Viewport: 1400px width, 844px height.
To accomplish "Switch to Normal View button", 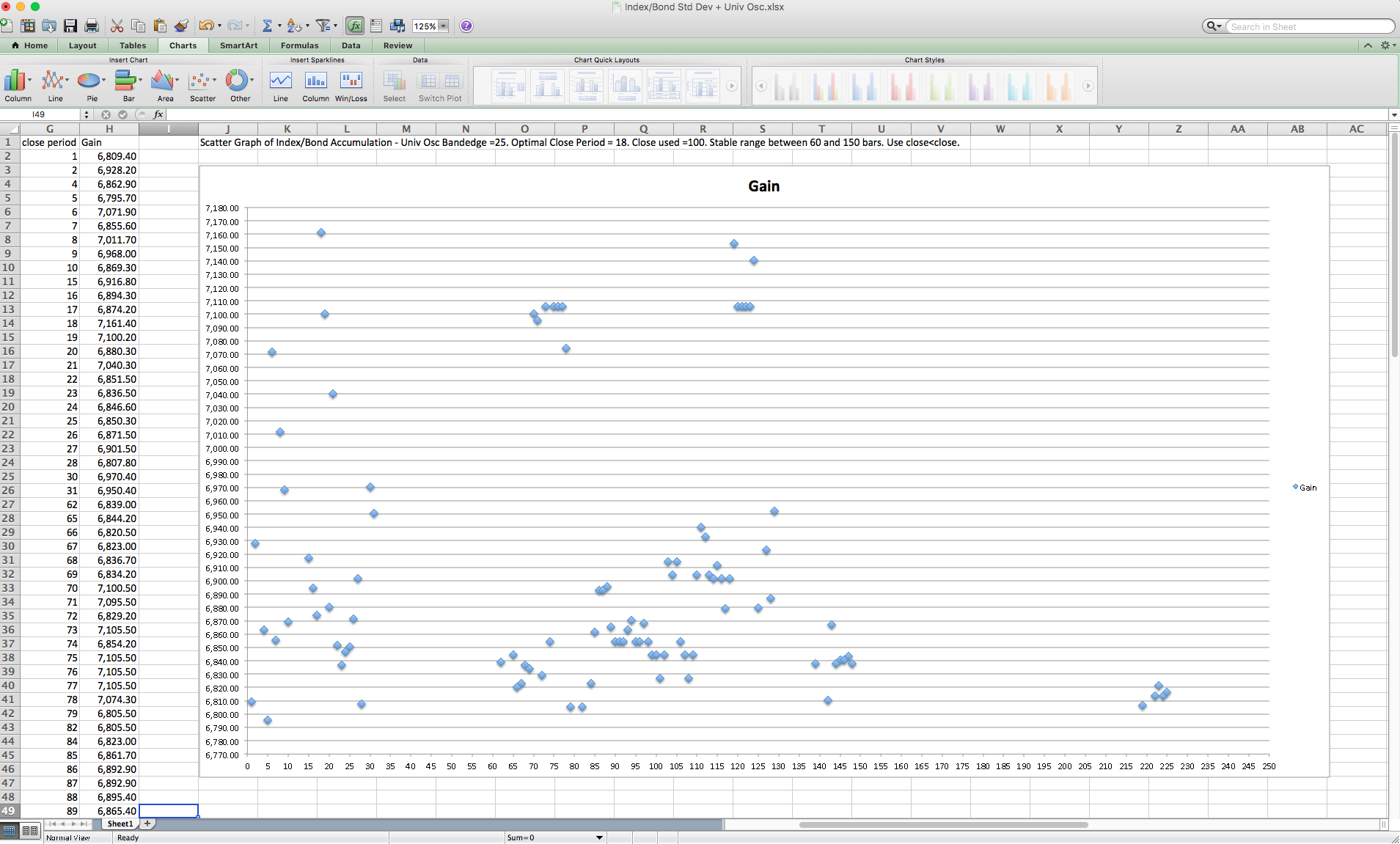I will pyautogui.click(x=10, y=831).
